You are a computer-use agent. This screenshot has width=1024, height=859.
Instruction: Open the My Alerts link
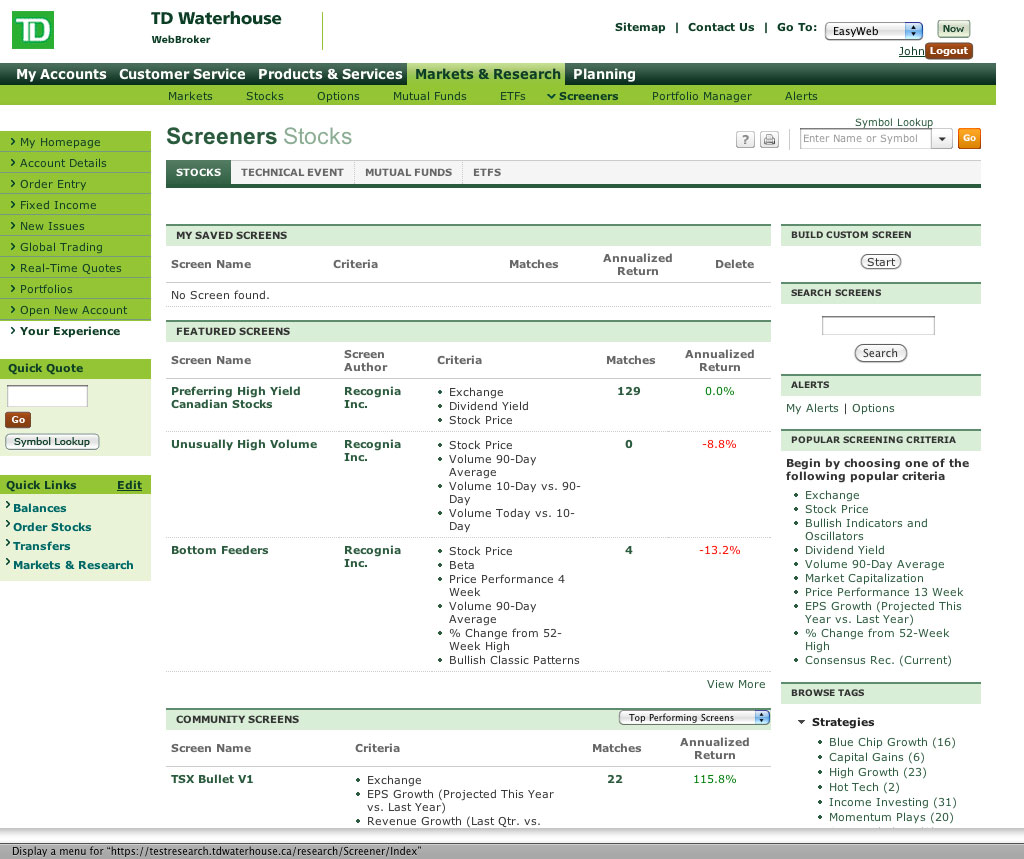click(x=812, y=408)
